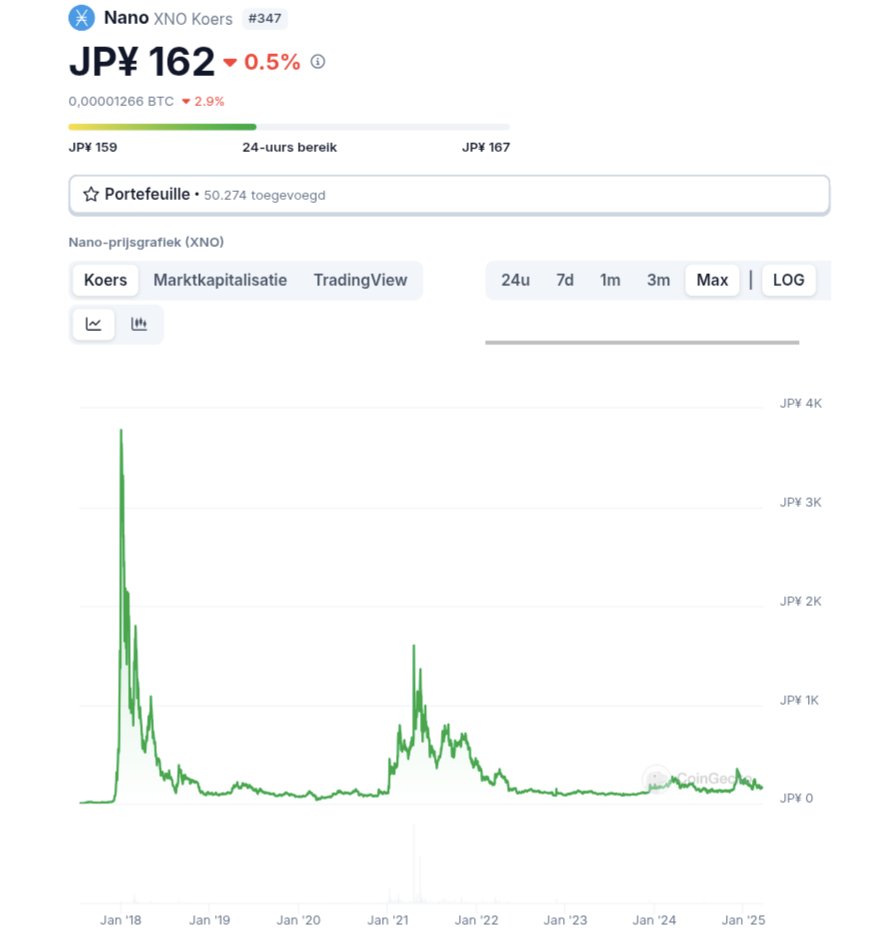
Task: Click the star icon in Portefeuille button
Action: (x=91, y=194)
